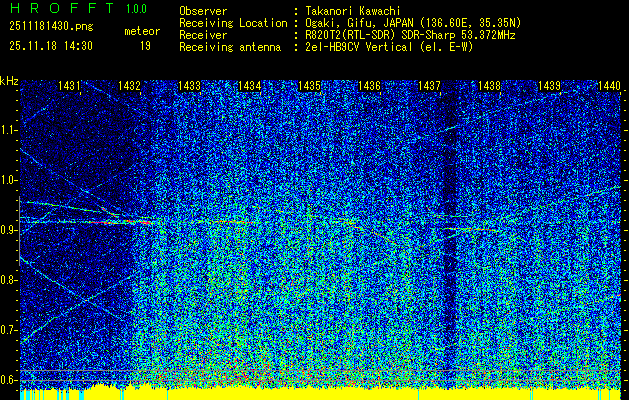629x400 pixels.
Task: Click the kHz axis unit label
Action: [9, 81]
